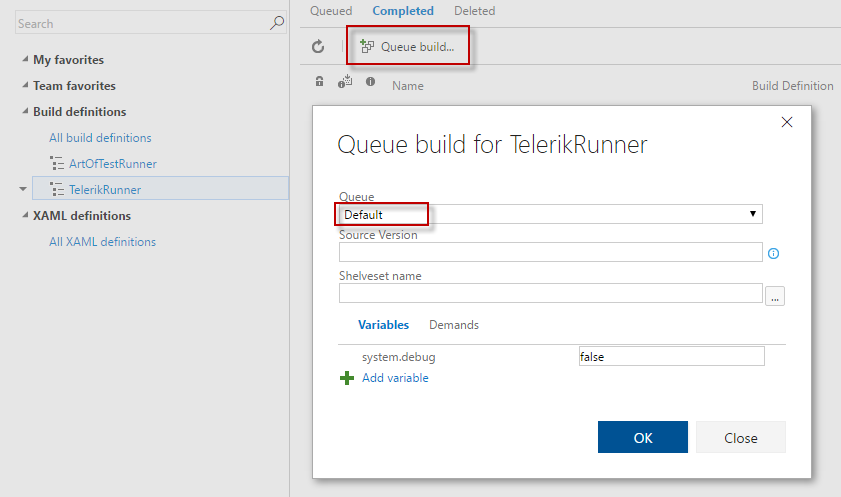The image size is (841, 497).
Task: Select the Demands tab in dialog
Action: pos(454,325)
